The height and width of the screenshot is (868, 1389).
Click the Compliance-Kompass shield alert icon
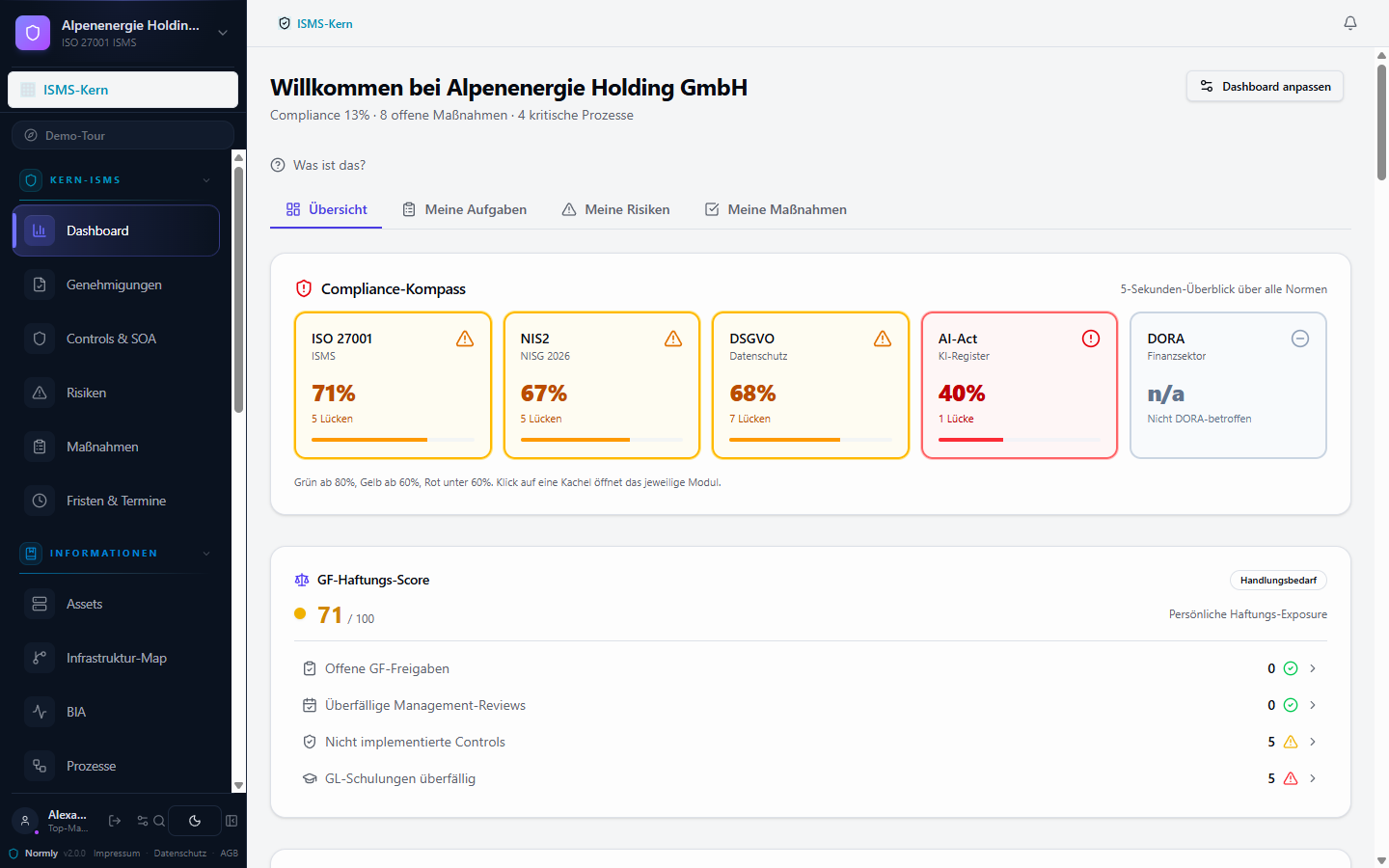(304, 288)
